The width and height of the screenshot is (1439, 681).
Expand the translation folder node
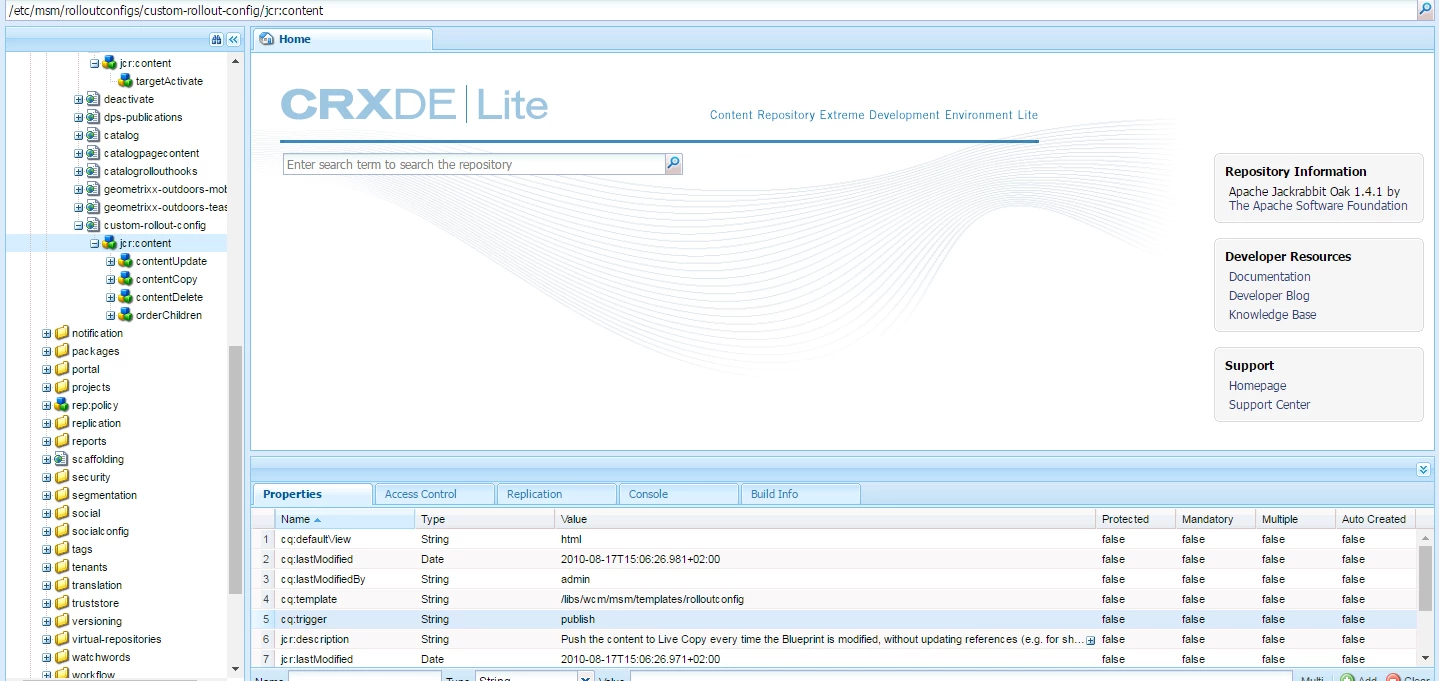click(47, 585)
